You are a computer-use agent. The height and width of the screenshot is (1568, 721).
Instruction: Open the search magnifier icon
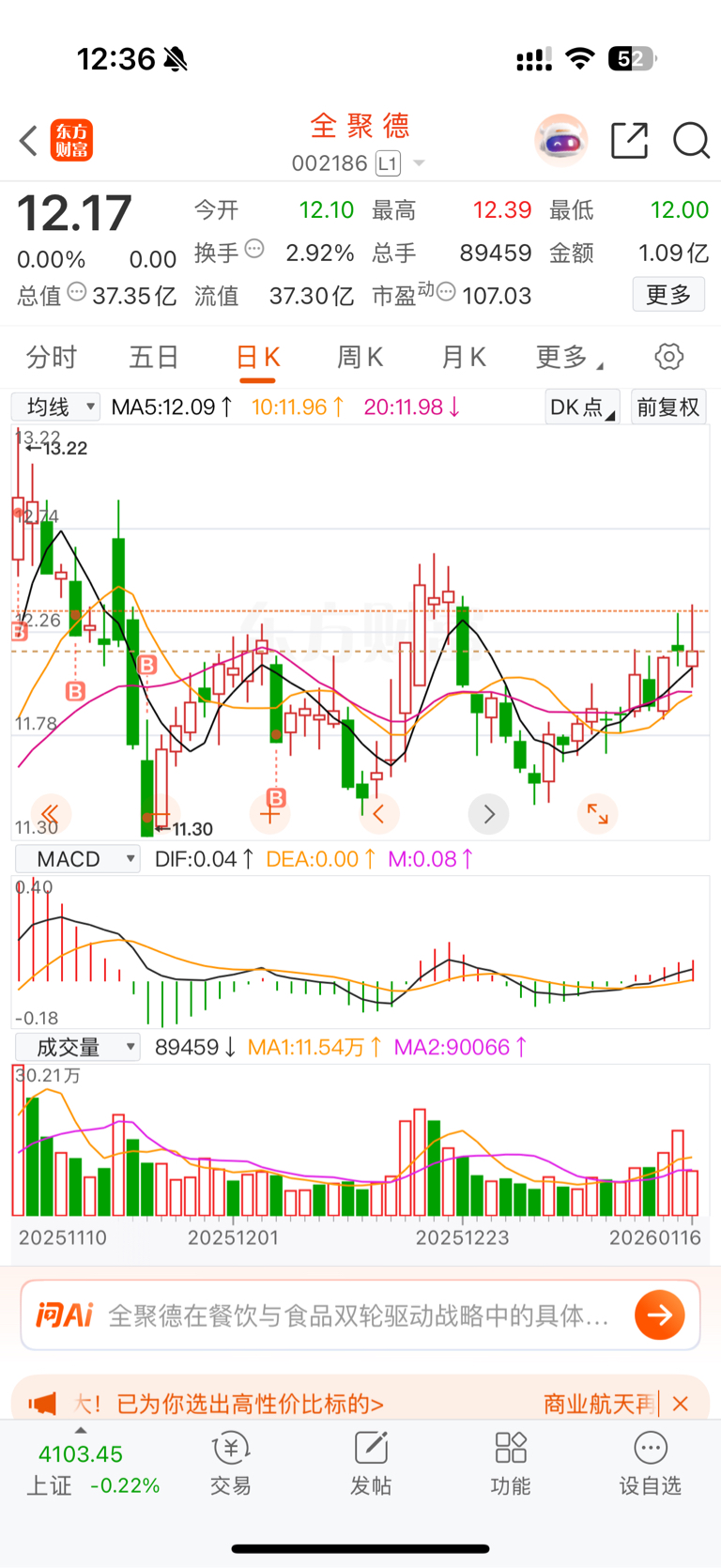(x=691, y=141)
